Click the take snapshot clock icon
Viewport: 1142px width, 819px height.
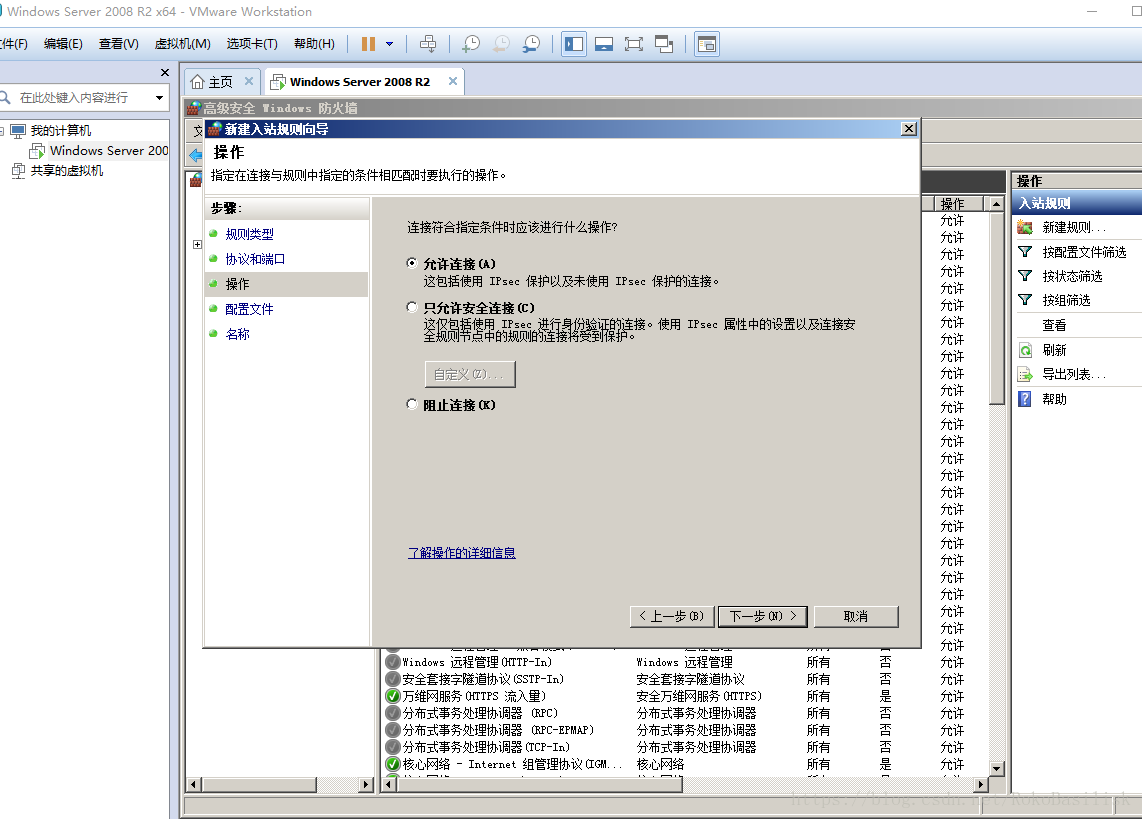(471, 44)
